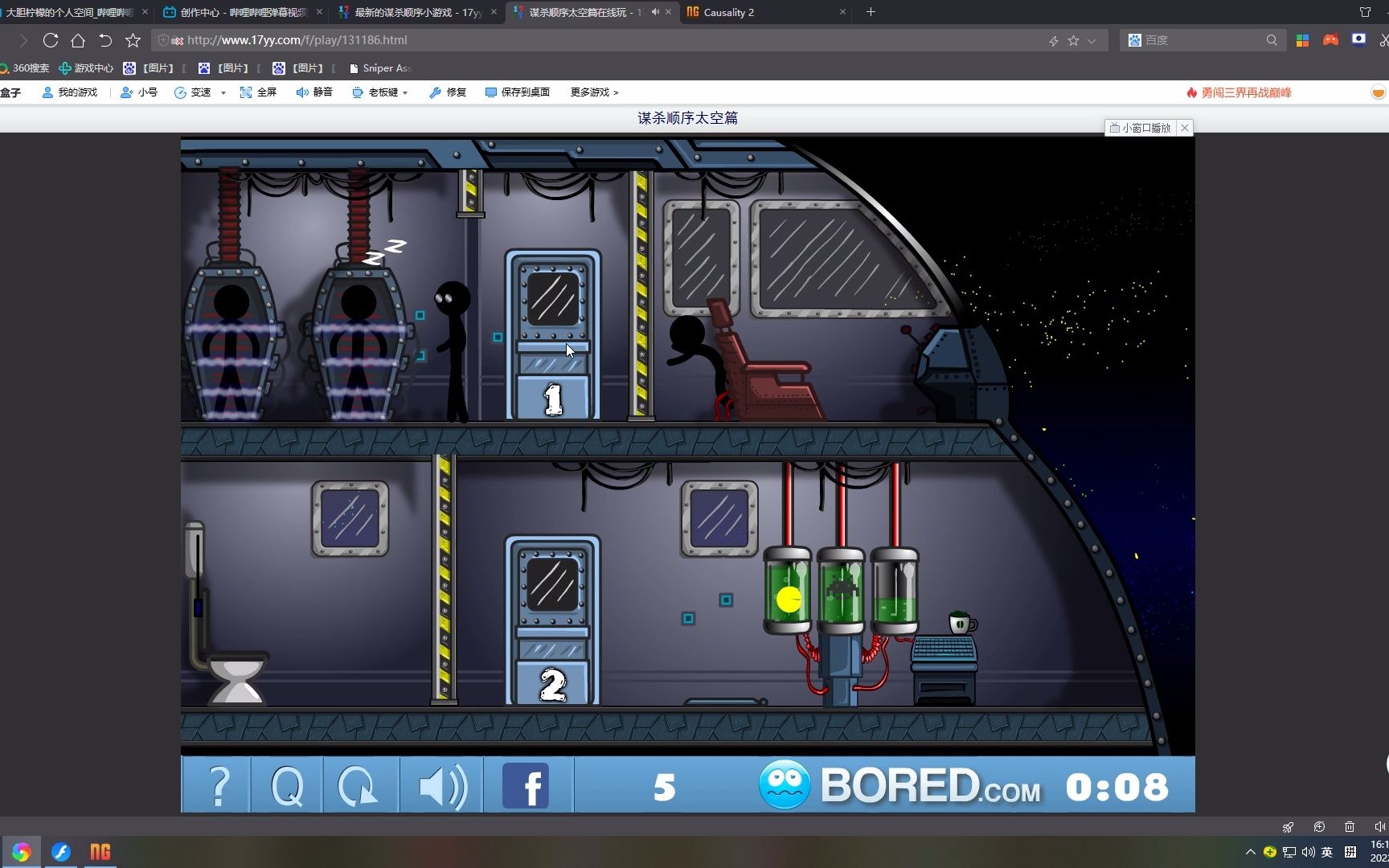
Task: Open the 勇闯三界再战巅峰 promo link
Action: pyautogui.click(x=1239, y=92)
